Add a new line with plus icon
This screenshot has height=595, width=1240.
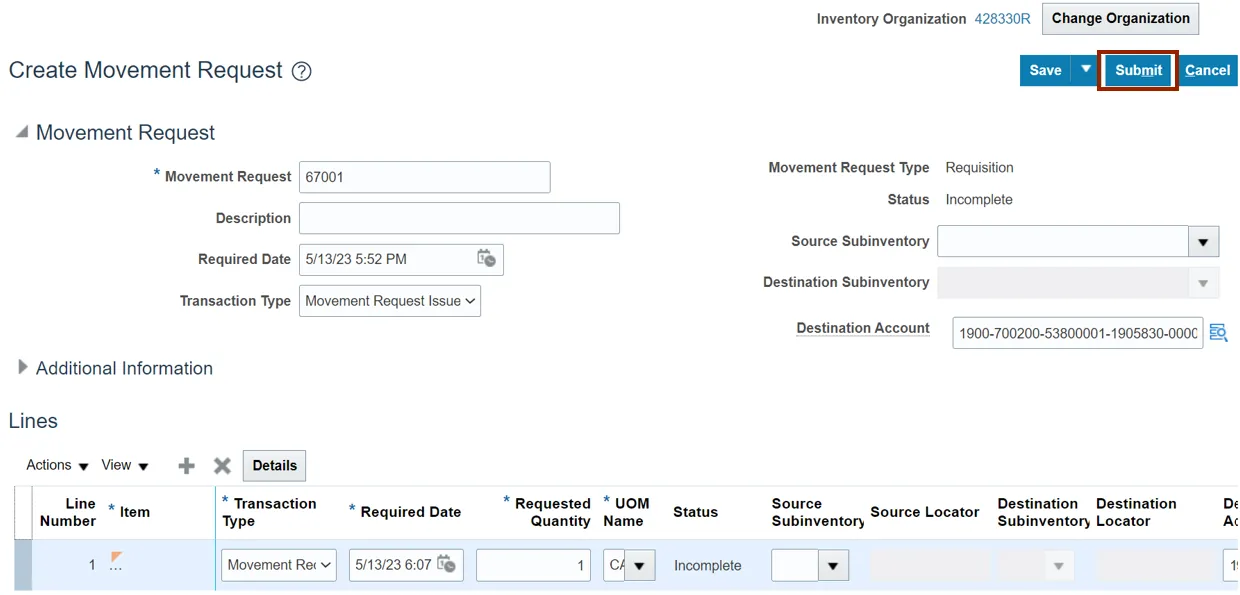point(186,466)
